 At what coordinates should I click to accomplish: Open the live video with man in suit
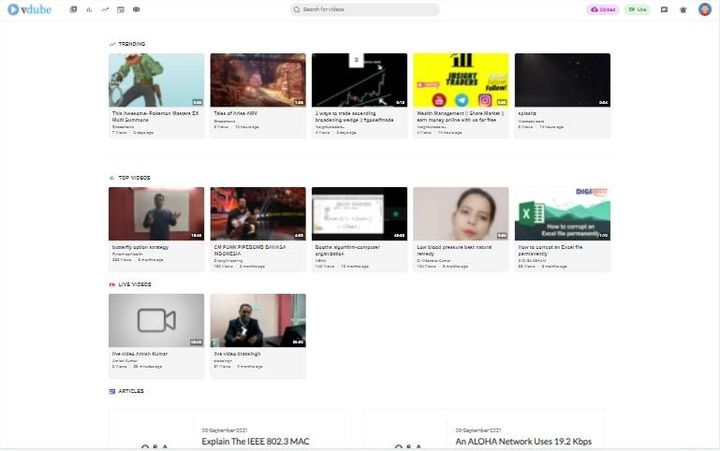pyautogui.click(x=258, y=321)
